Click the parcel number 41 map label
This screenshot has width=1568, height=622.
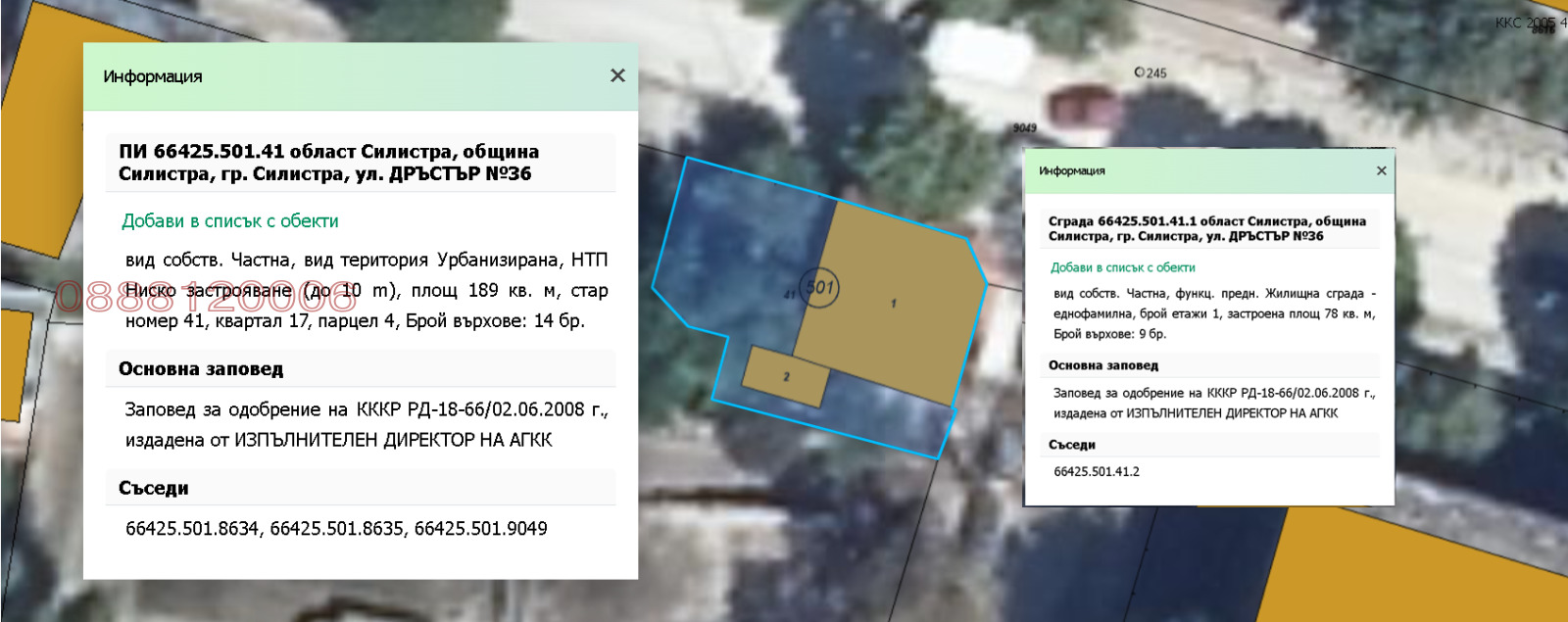[790, 294]
